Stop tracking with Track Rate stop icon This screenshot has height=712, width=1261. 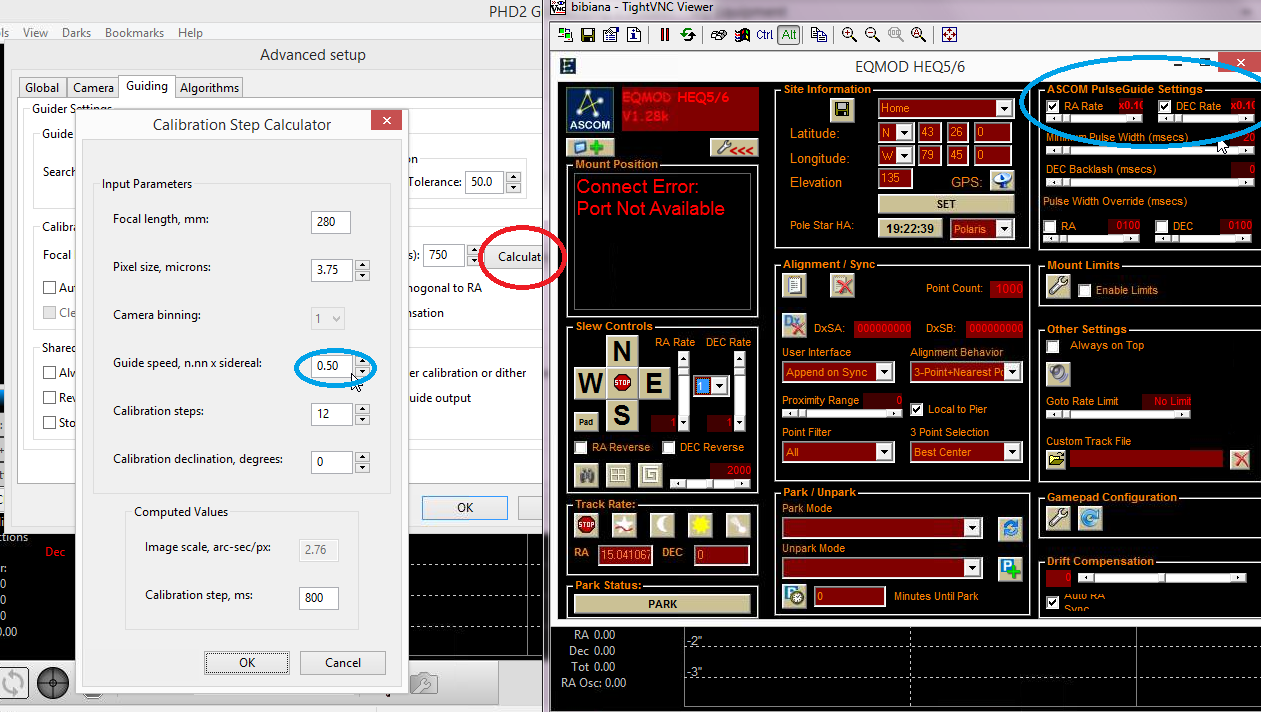587,523
